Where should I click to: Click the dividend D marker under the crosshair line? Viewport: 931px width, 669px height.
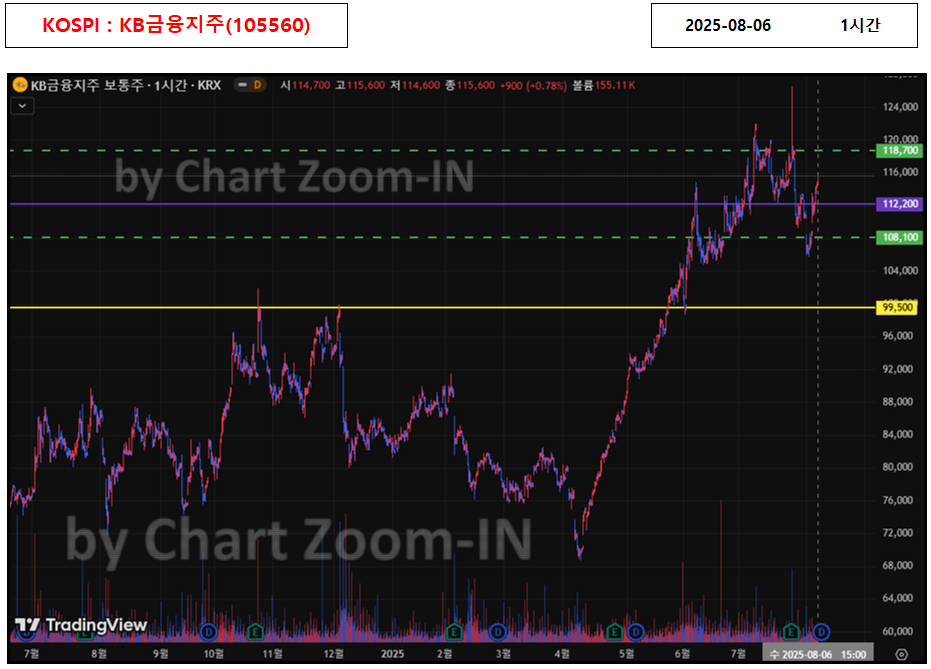point(821,632)
